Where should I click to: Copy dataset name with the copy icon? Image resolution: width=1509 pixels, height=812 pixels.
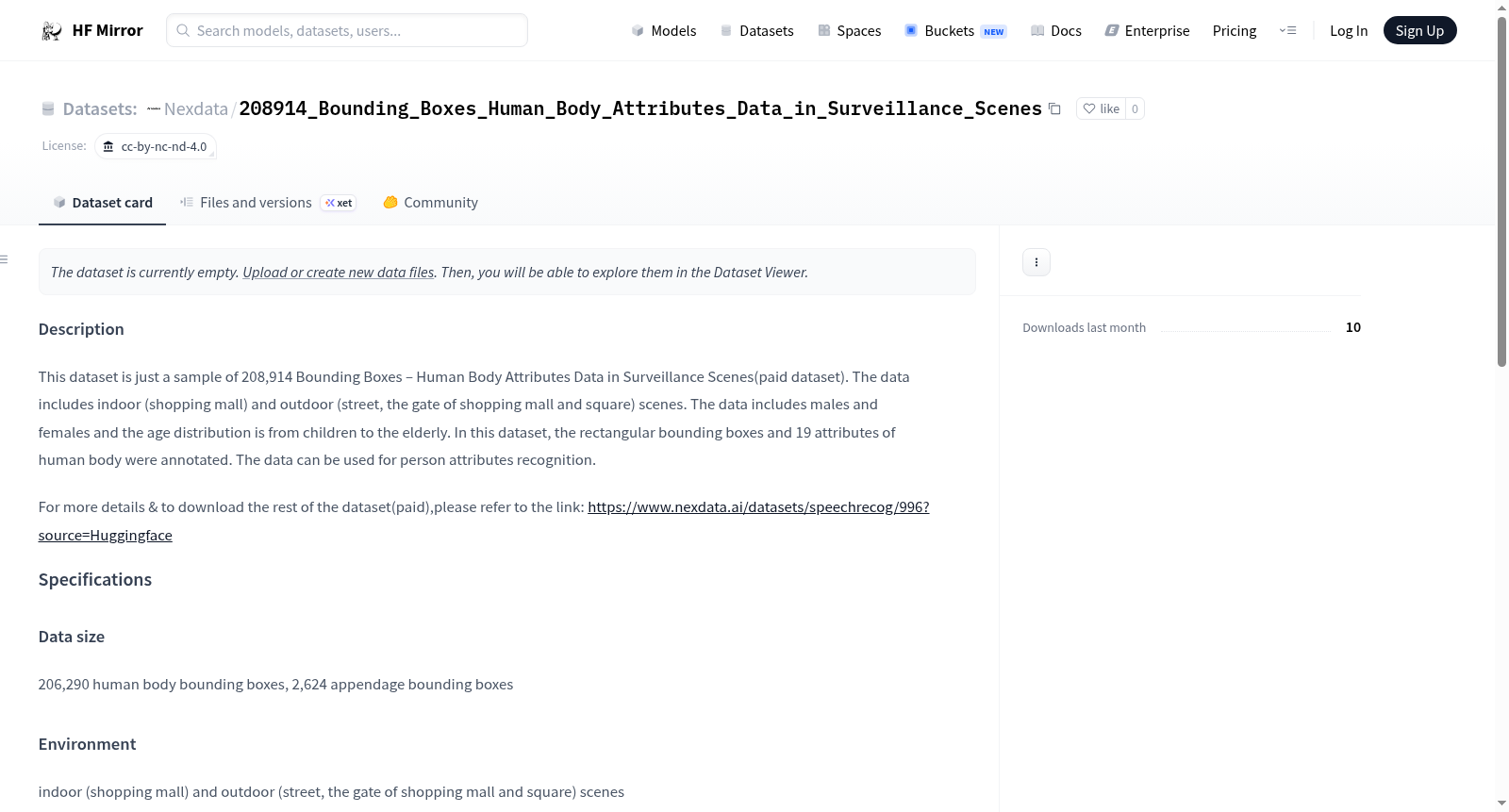pyautogui.click(x=1054, y=109)
